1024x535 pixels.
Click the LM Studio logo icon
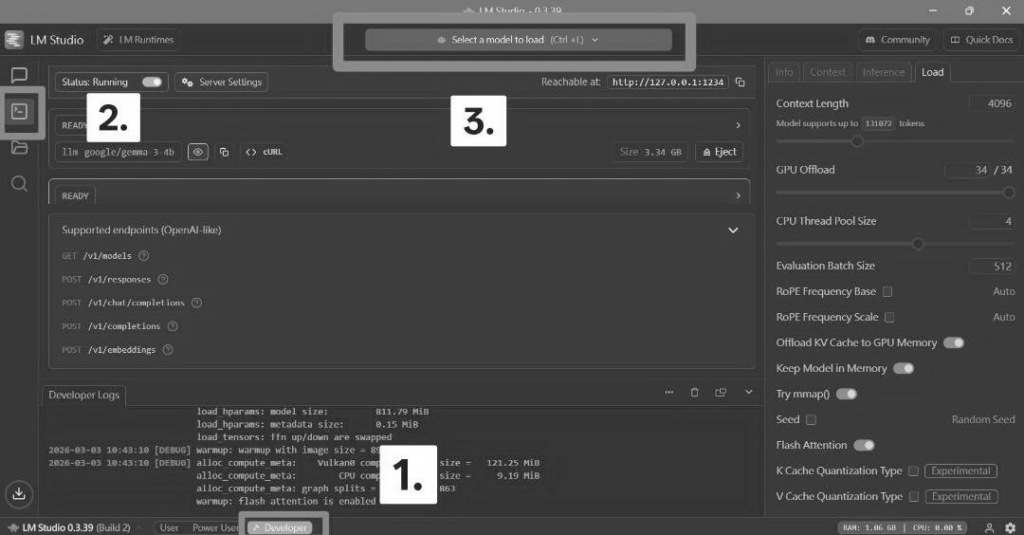(x=14, y=40)
